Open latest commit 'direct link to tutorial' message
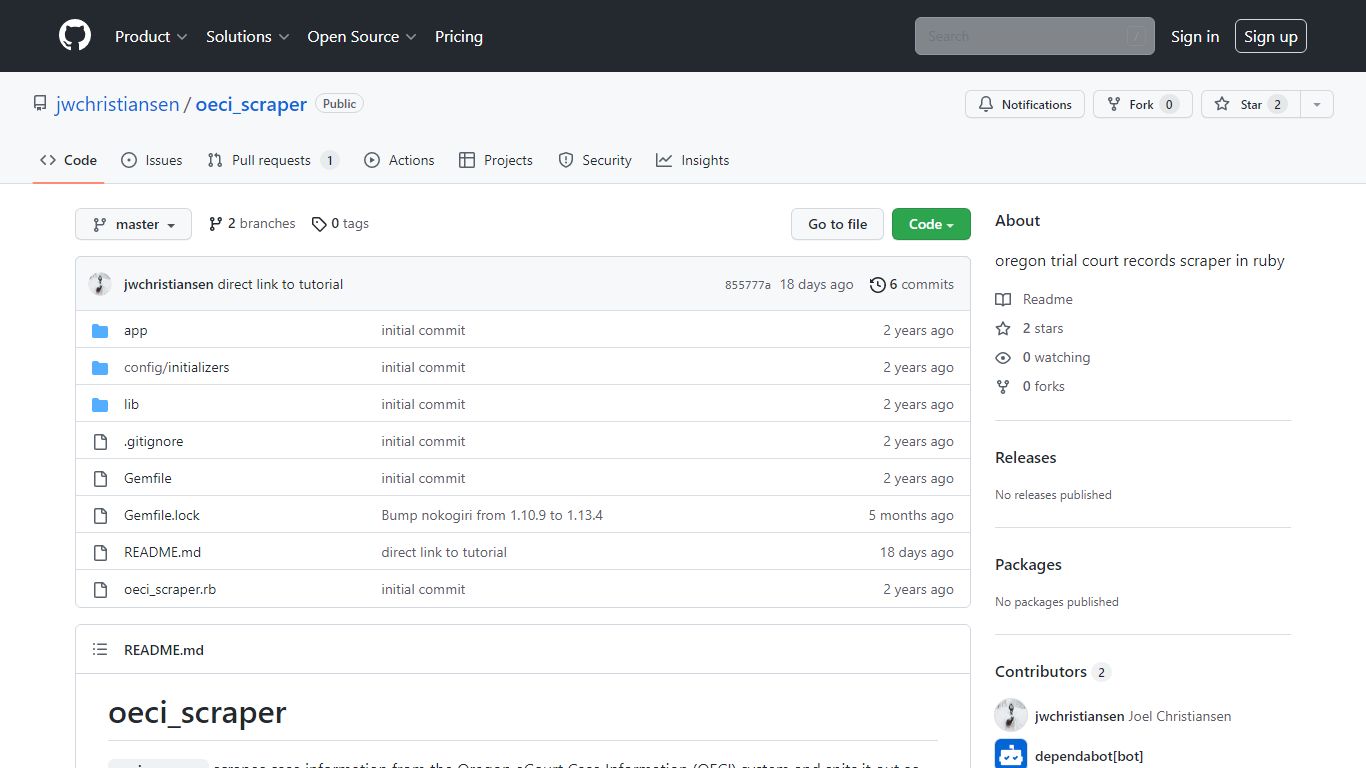Image resolution: width=1366 pixels, height=768 pixels. click(x=280, y=284)
